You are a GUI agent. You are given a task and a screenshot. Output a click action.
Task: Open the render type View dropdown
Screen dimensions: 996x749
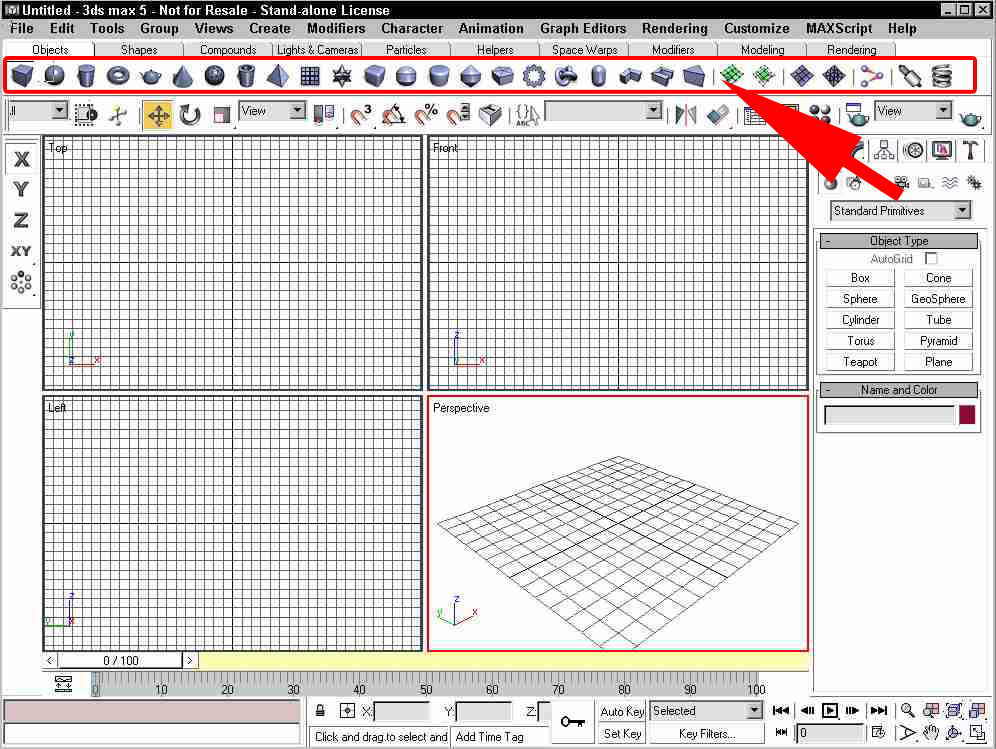913,111
